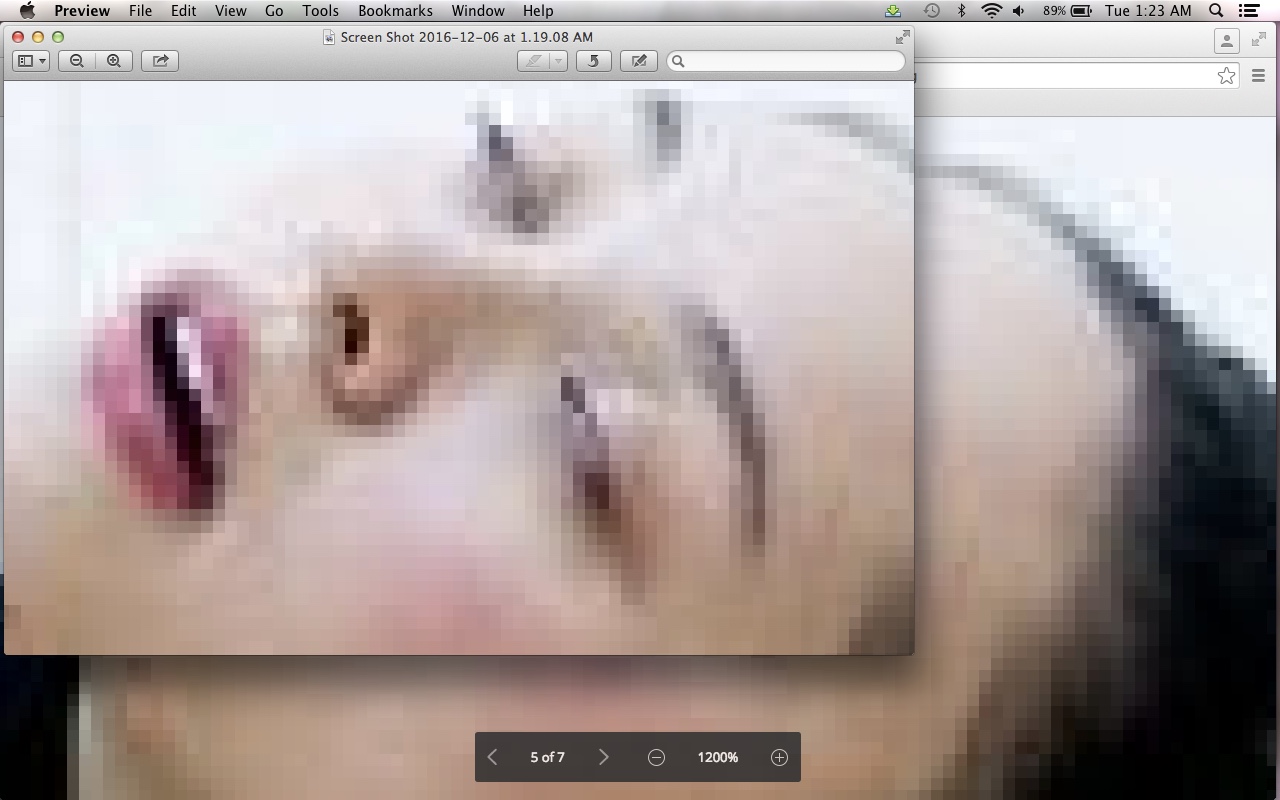Click the 1200% zoom level text
Image resolution: width=1280 pixels, height=800 pixels.
pos(717,757)
